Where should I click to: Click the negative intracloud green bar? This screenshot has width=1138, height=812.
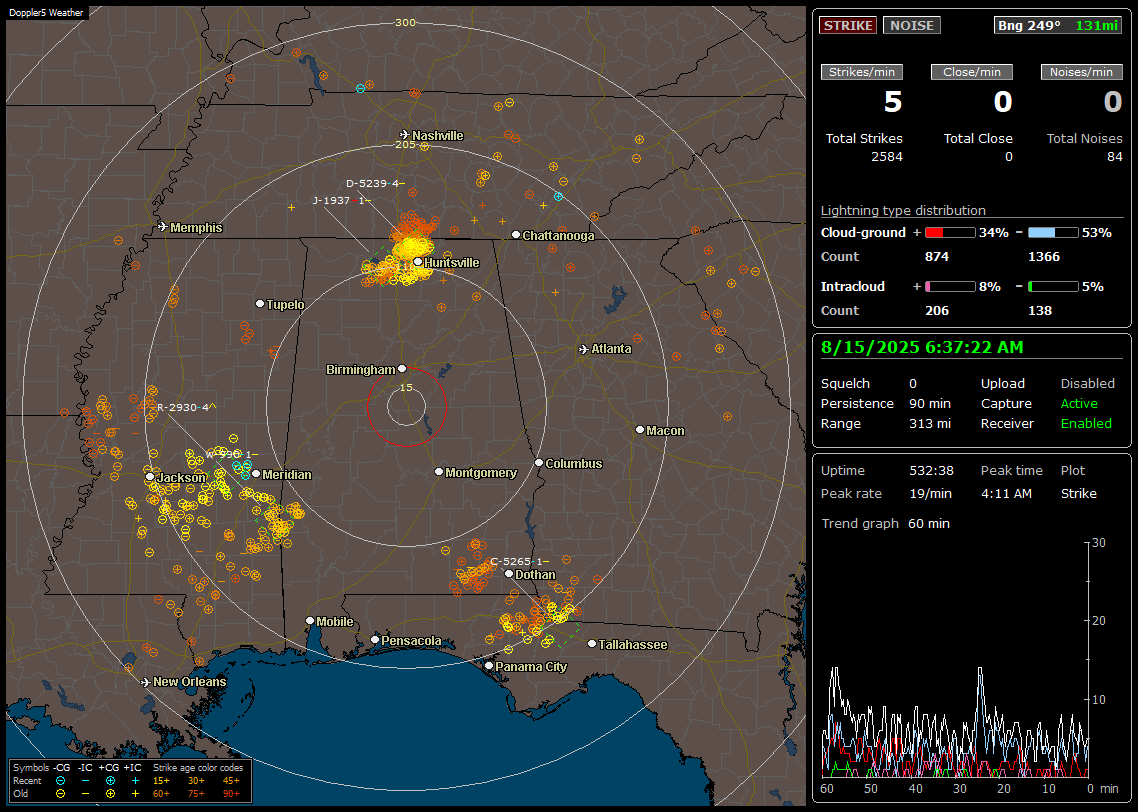coord(1053,287)
